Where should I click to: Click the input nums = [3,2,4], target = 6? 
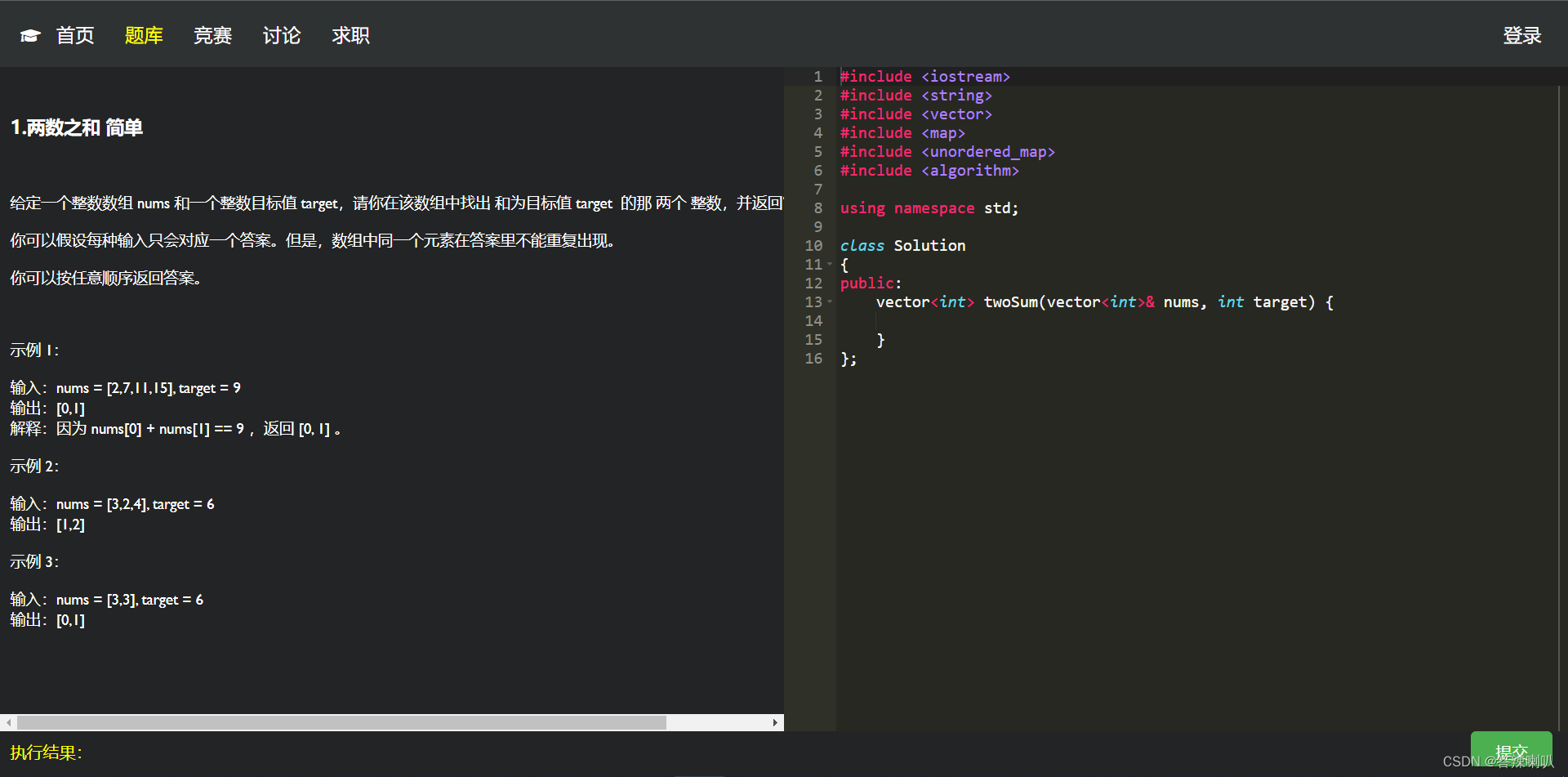112,503
